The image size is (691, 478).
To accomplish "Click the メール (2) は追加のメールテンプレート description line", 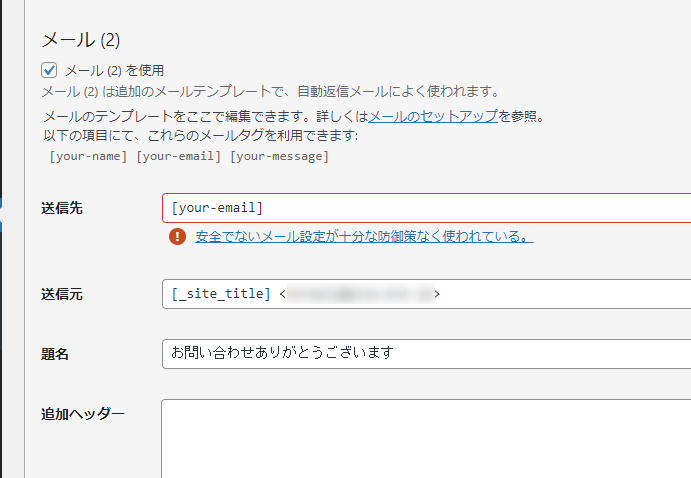I will click(270, 91).
